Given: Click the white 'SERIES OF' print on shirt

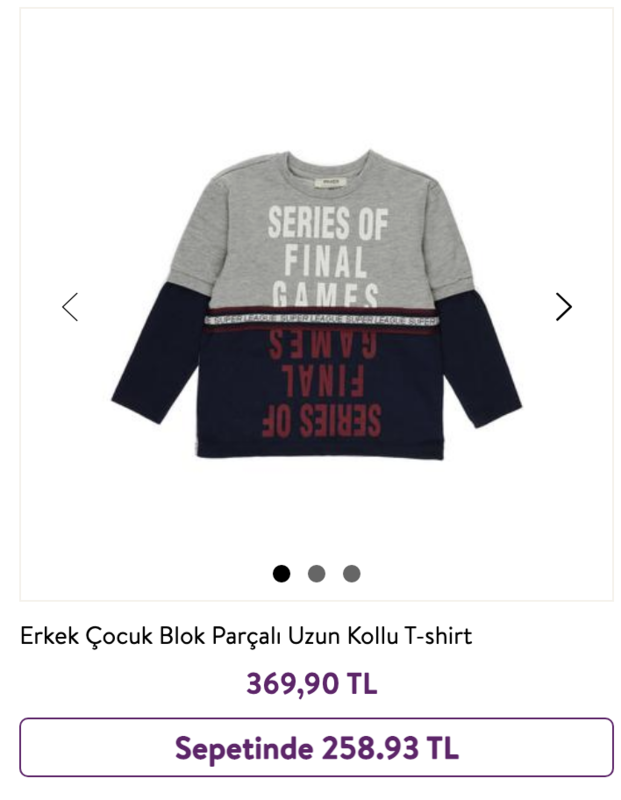Looking at the screenshot, I should tap(328, 223).
